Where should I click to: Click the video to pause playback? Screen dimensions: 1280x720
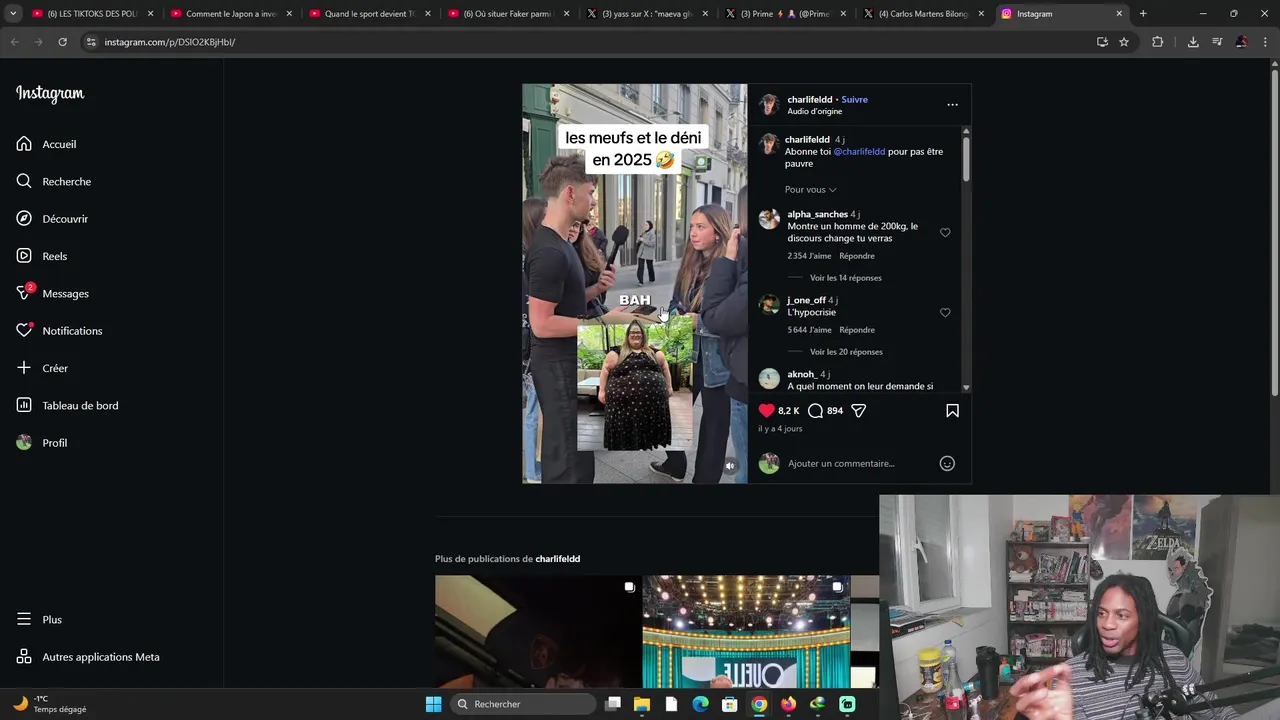(634, 283)
